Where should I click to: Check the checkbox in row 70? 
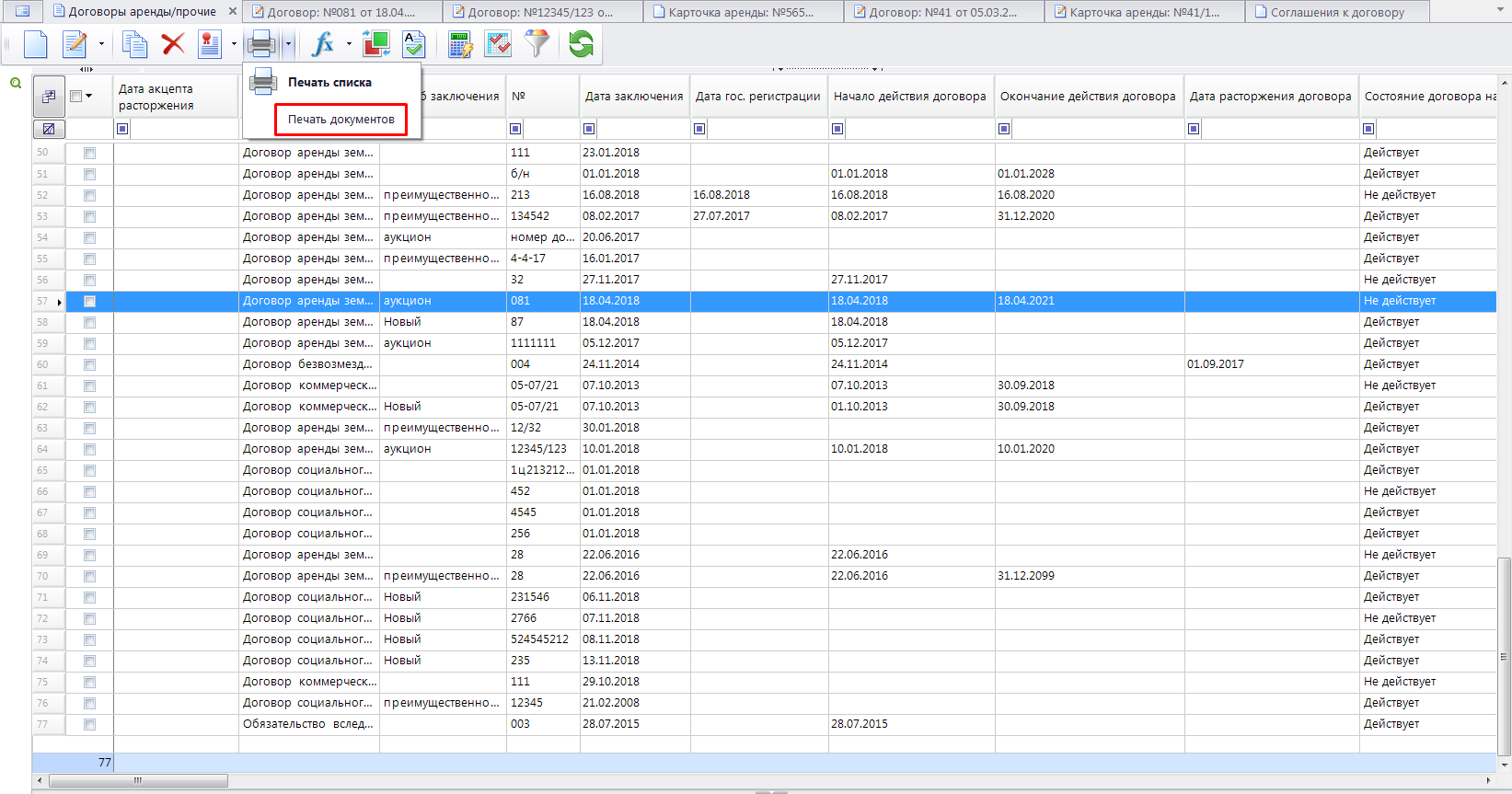click(x=89, y=576)
